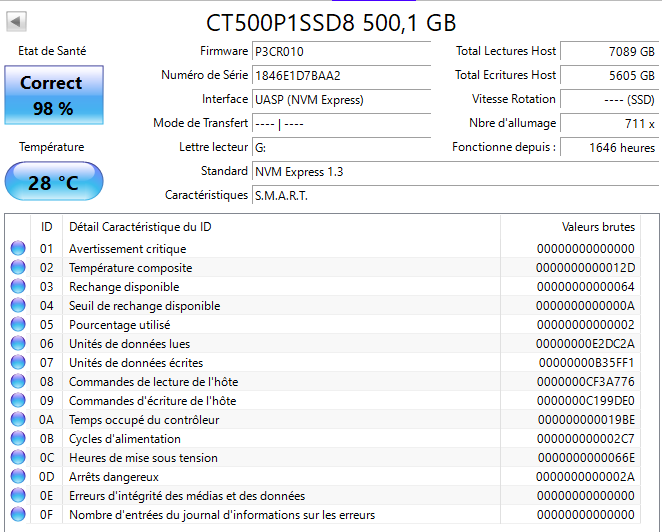Click the Firmware field P3CR010
The image size is (662, 532).
click(341, 52)
